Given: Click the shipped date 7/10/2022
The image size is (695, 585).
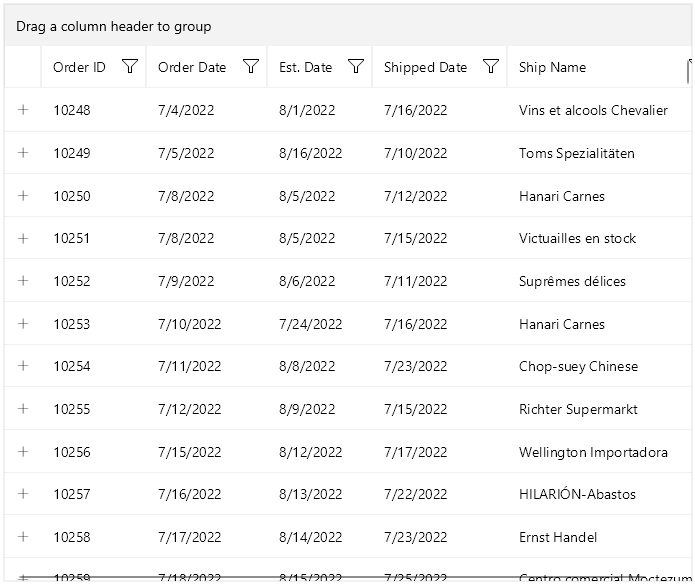Looking at the screenshot, I should (x=416, y=153).
